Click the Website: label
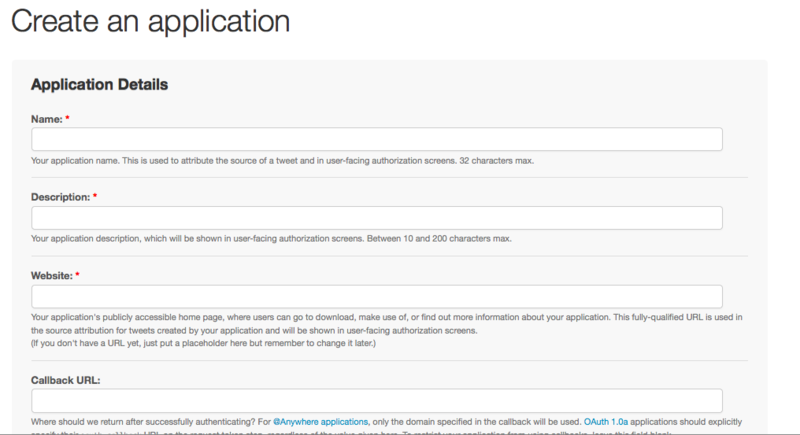 tap(52, 276)
